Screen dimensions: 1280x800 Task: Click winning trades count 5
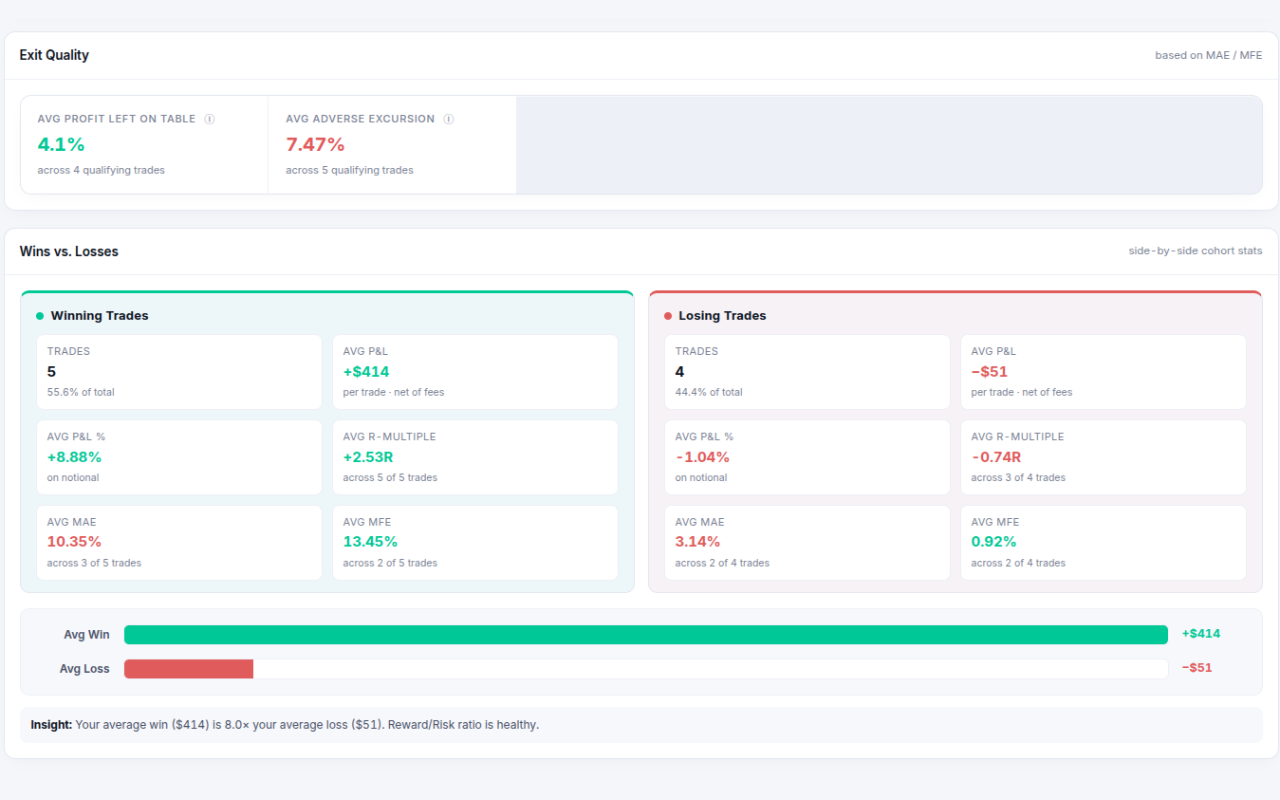coord(52,372)
